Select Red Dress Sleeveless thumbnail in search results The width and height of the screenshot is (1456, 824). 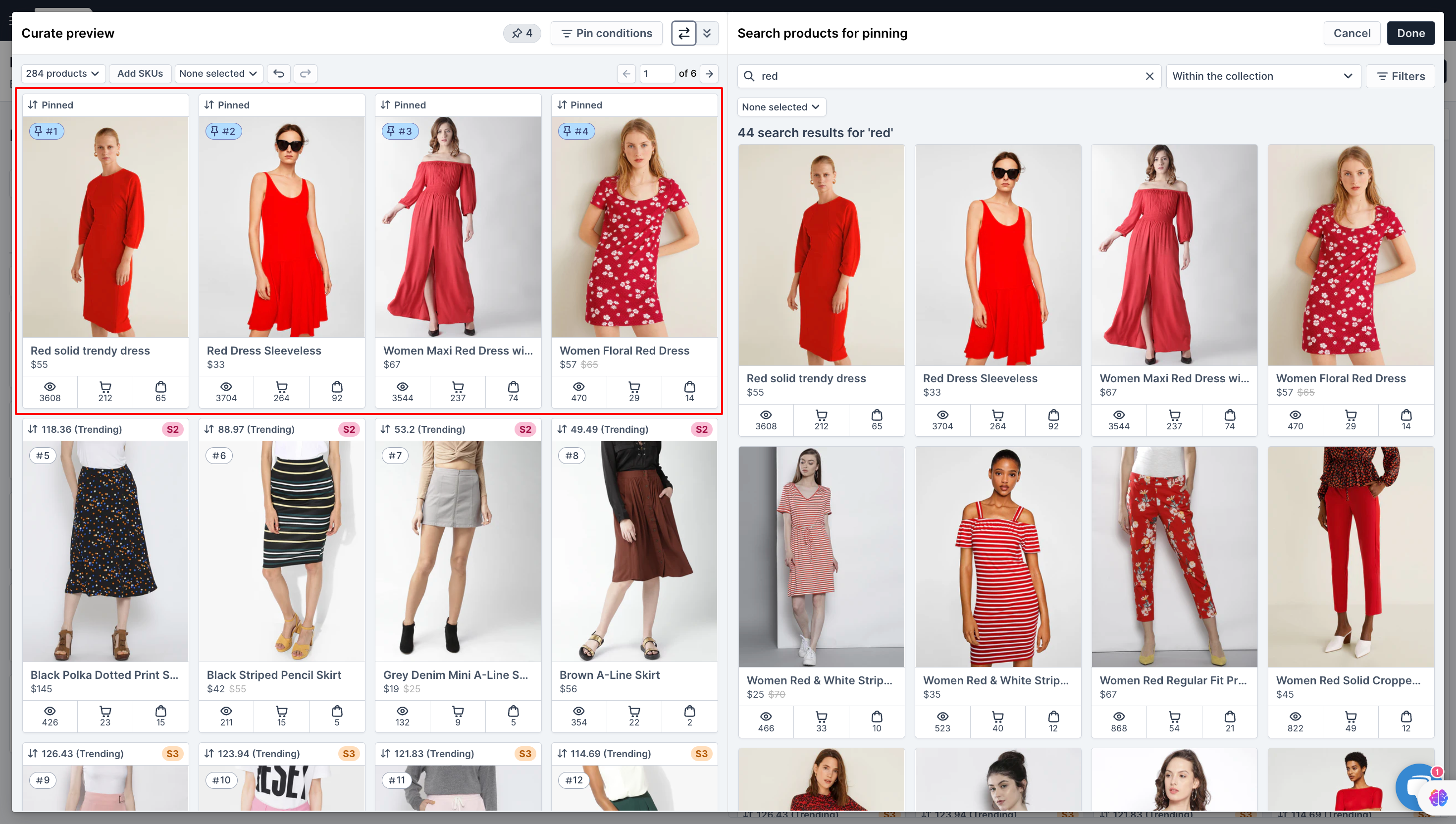[997, 255]
